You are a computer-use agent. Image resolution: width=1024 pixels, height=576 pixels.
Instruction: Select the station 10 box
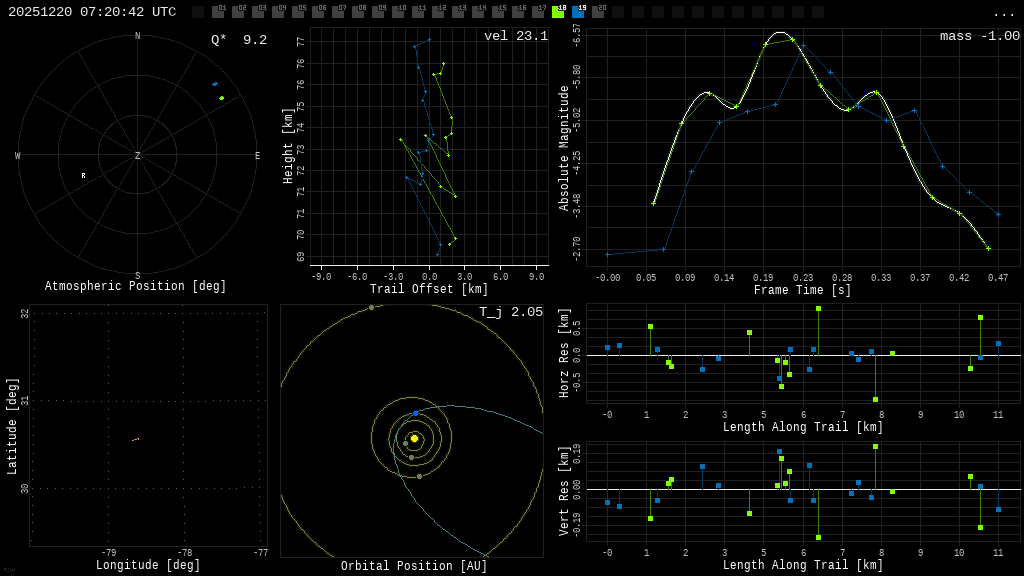point(398,12)
